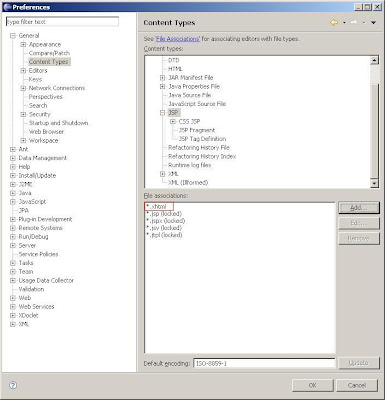Click the Add... button
385x400 pixels.
(359, 208)
